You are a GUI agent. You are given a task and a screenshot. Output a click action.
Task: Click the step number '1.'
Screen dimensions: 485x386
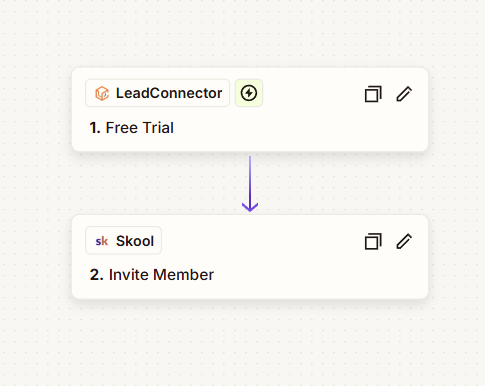pyautogui.click(x=95, y=128)
